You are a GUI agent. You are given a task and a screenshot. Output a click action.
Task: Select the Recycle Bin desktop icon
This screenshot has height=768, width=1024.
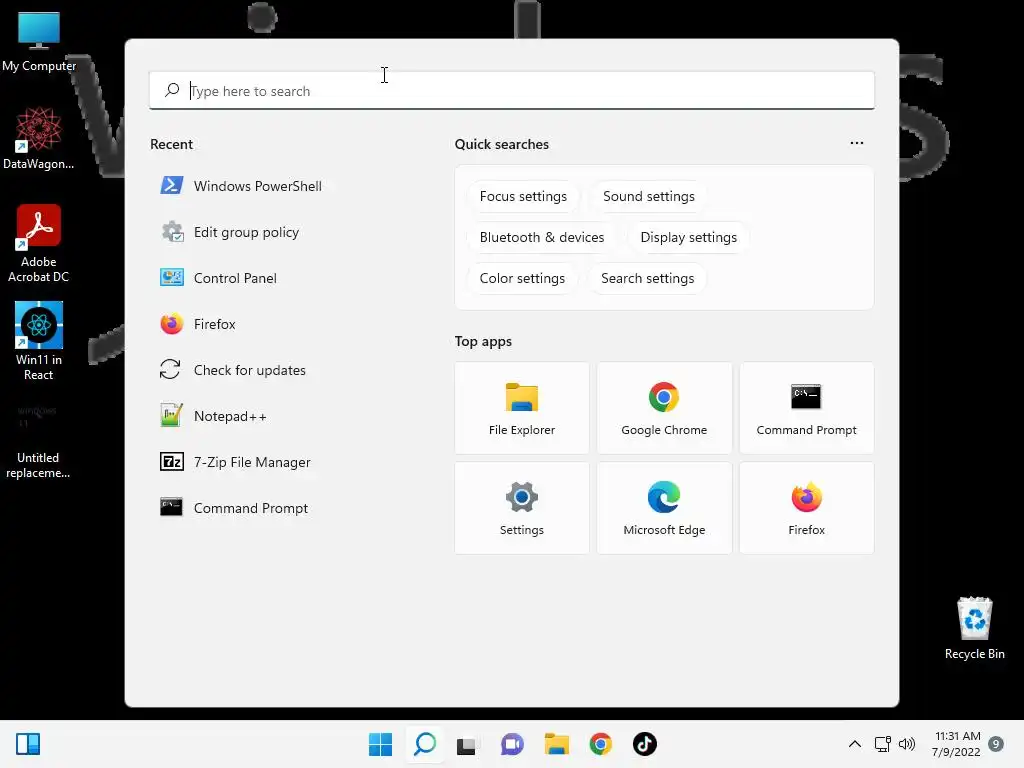pyautogui.click(x=974, y=629)
